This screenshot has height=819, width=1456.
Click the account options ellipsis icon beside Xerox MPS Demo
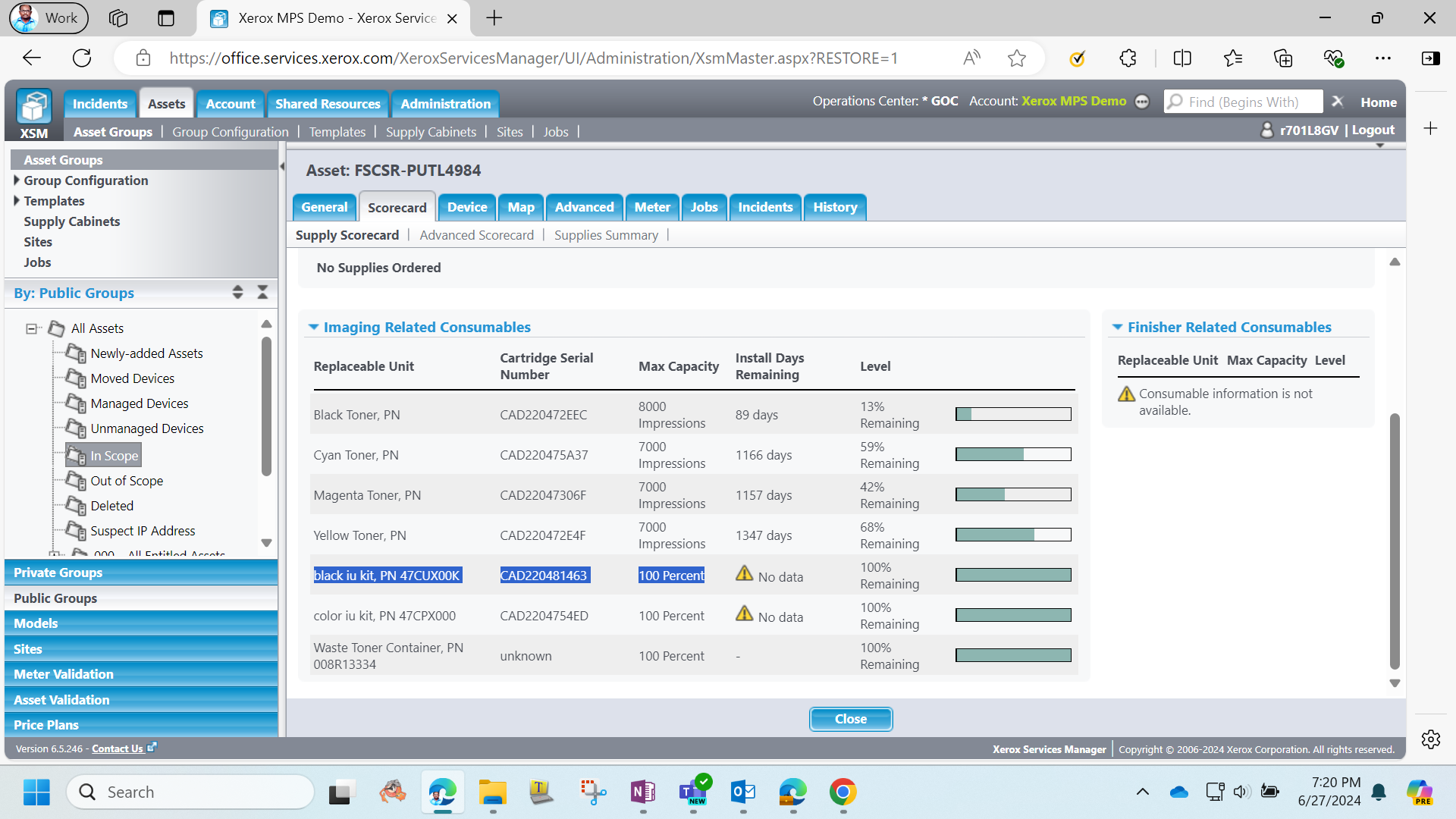(x=1142, y=102)
